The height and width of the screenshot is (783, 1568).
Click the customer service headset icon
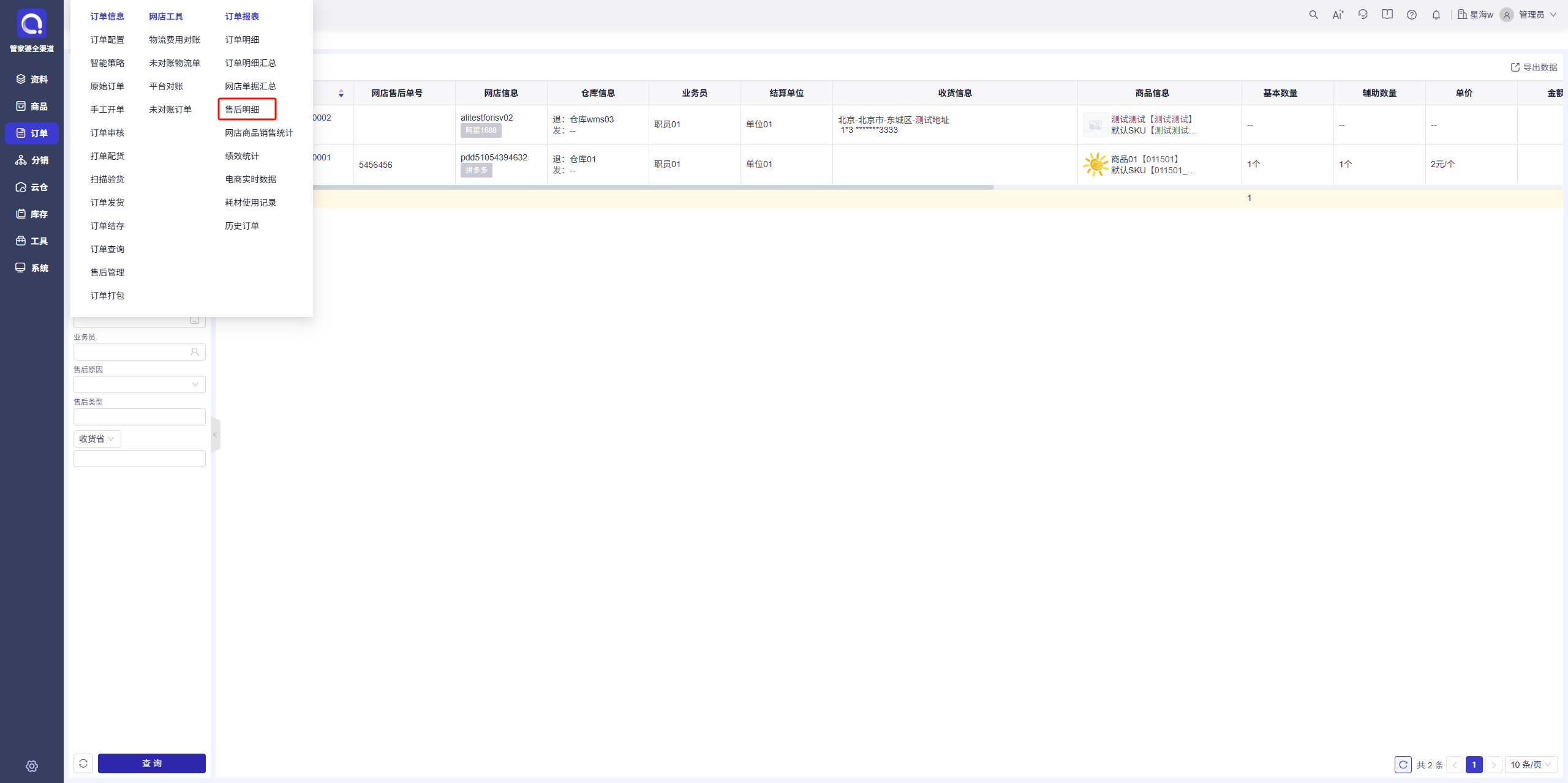tap(1363, 15)
